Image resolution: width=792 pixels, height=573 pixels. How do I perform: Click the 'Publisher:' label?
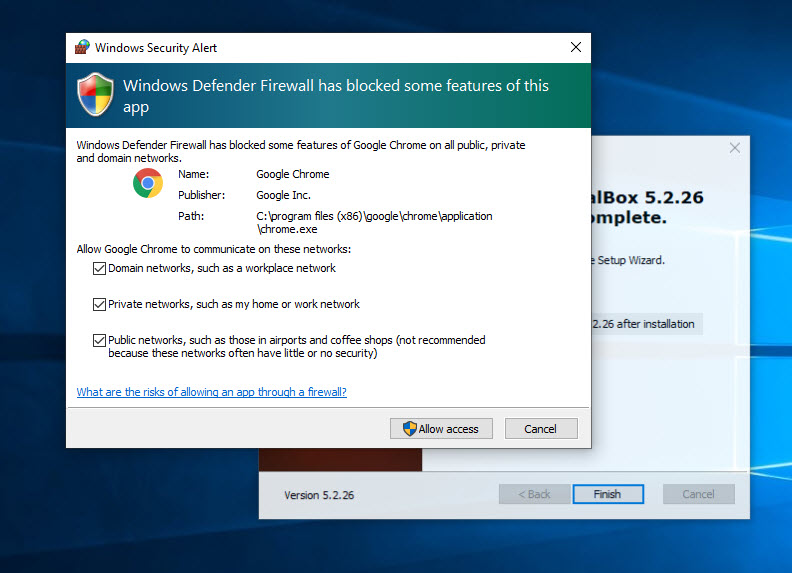[x=202, y=195]
